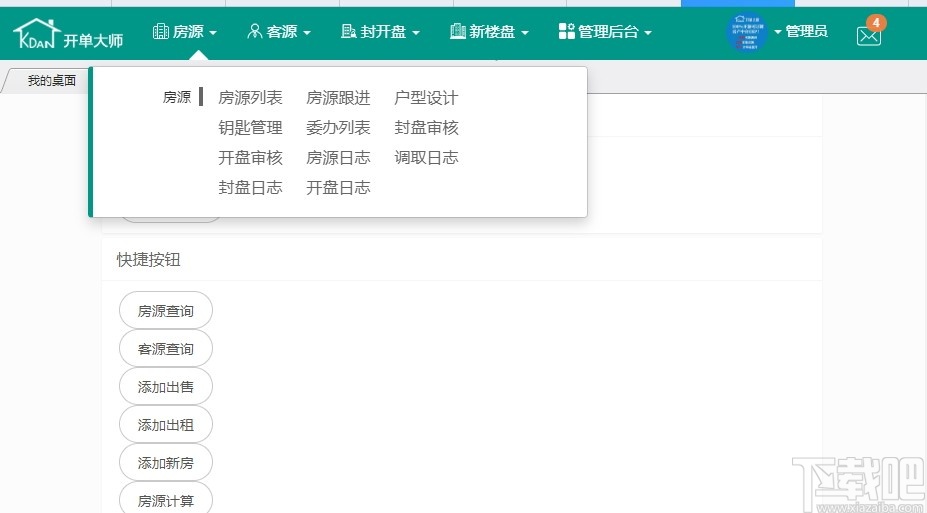
Task: Open the mail envelope icon
Action: pyautogui.click(x=868, y=36)
